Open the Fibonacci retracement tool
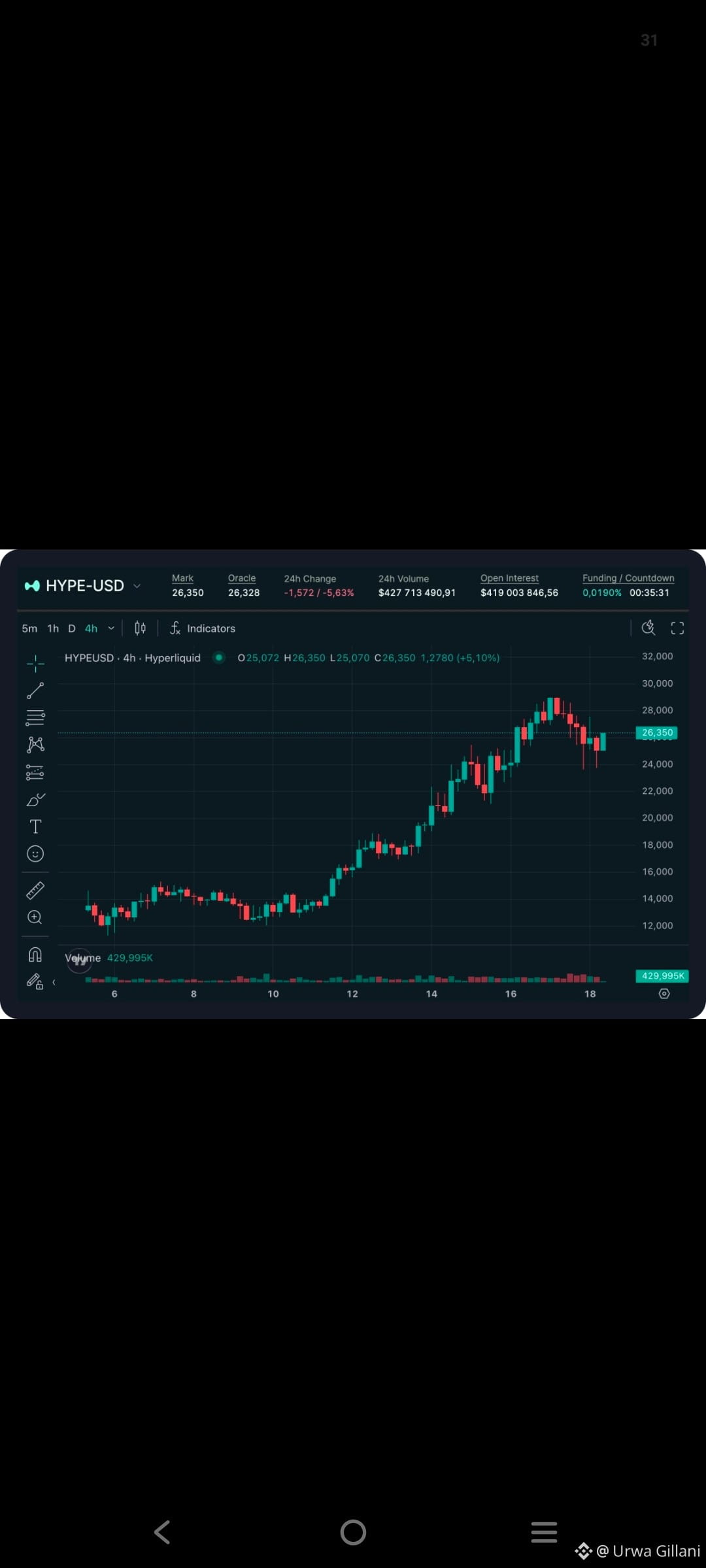 pos(35,717)
